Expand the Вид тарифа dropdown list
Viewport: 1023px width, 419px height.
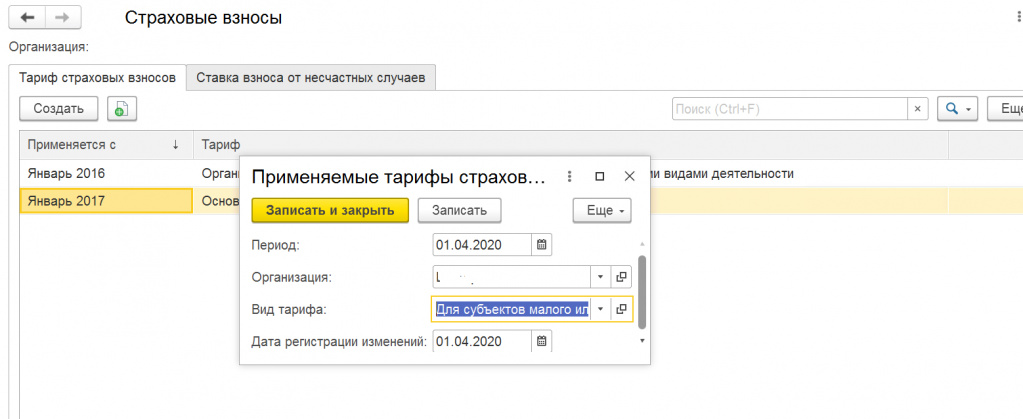600,310
